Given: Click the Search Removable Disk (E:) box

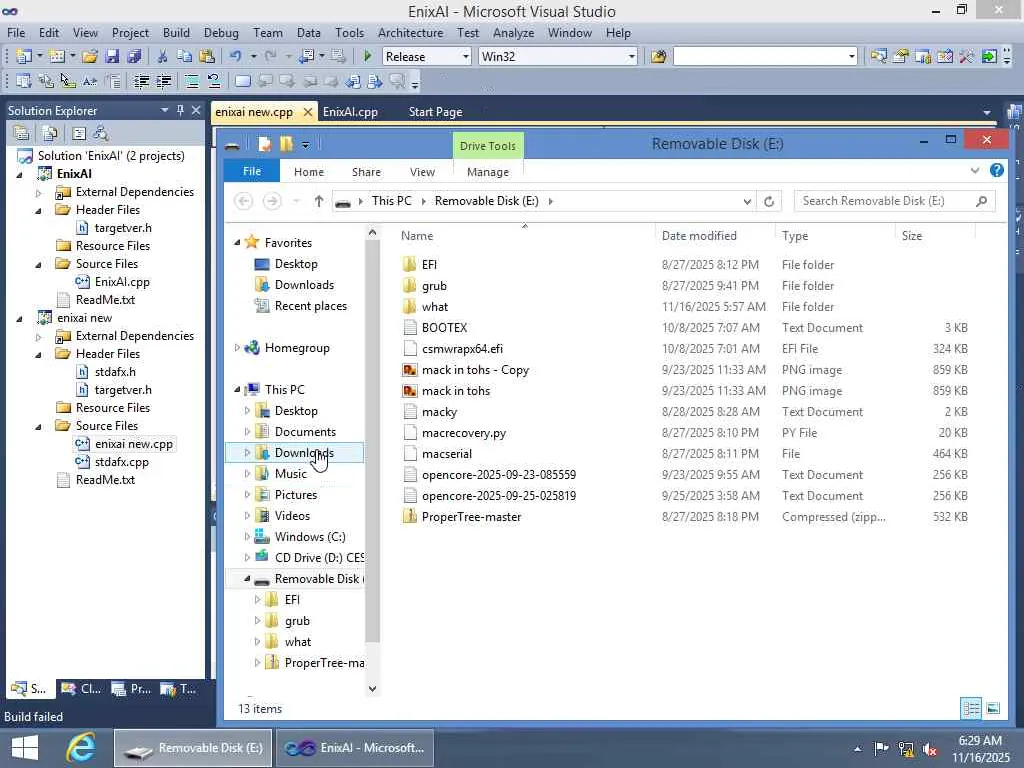Looking at the screenshot, I should coord(895,201).
